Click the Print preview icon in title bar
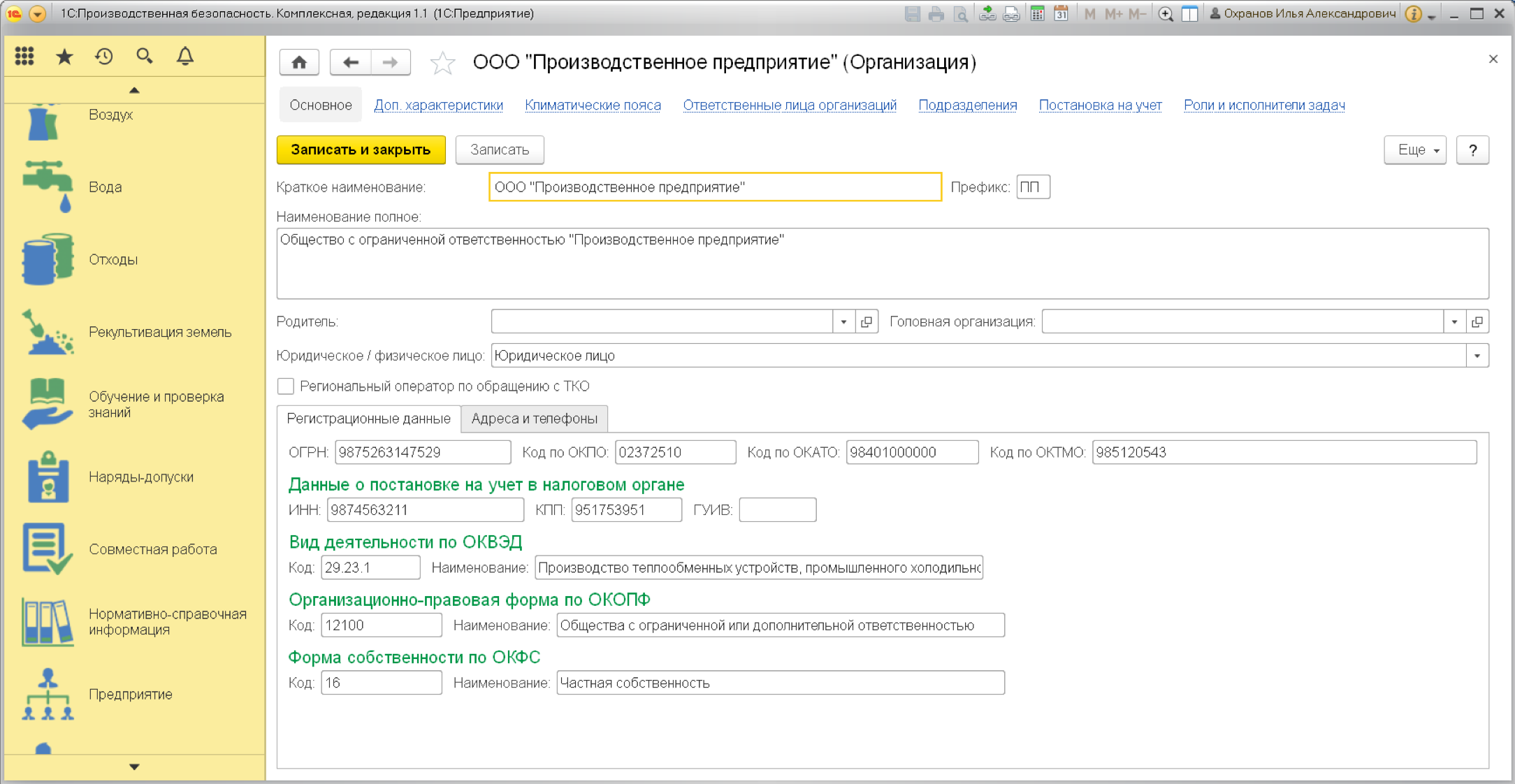Screen dimensions: 1515x784 [x=961, y=13]
